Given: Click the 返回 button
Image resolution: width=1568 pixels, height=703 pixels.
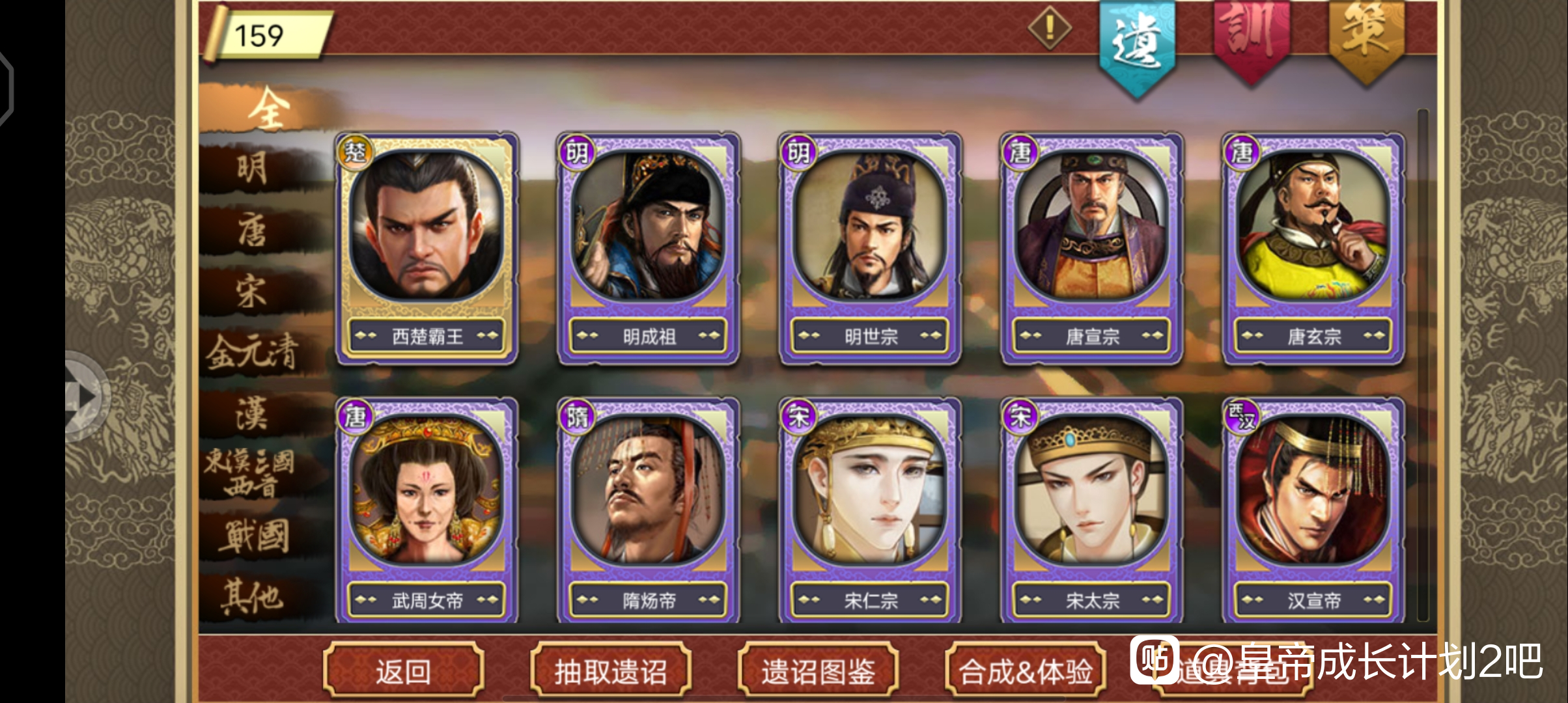Looking at the screenshot, I should 404,671.
